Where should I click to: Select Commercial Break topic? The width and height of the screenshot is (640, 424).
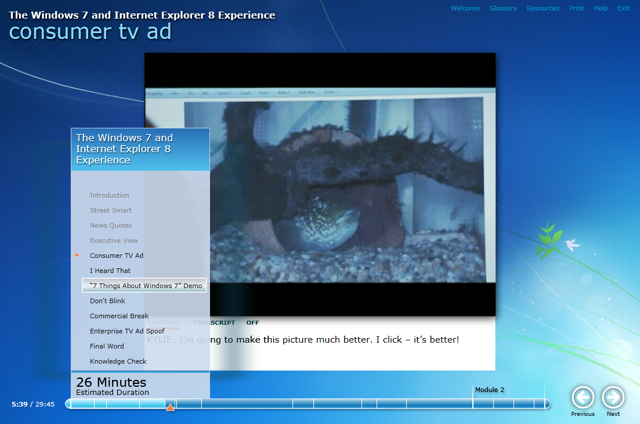(119, 316)
